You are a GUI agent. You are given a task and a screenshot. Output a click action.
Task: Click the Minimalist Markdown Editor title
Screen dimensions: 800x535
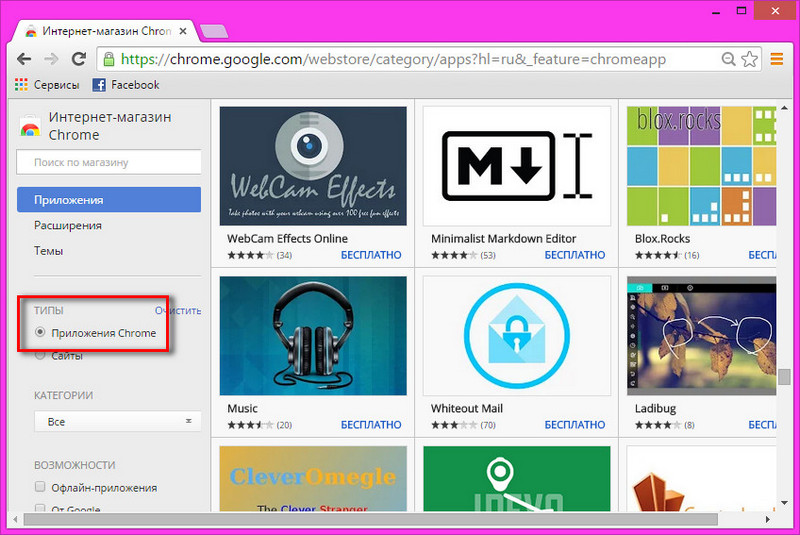coord(504,238)
